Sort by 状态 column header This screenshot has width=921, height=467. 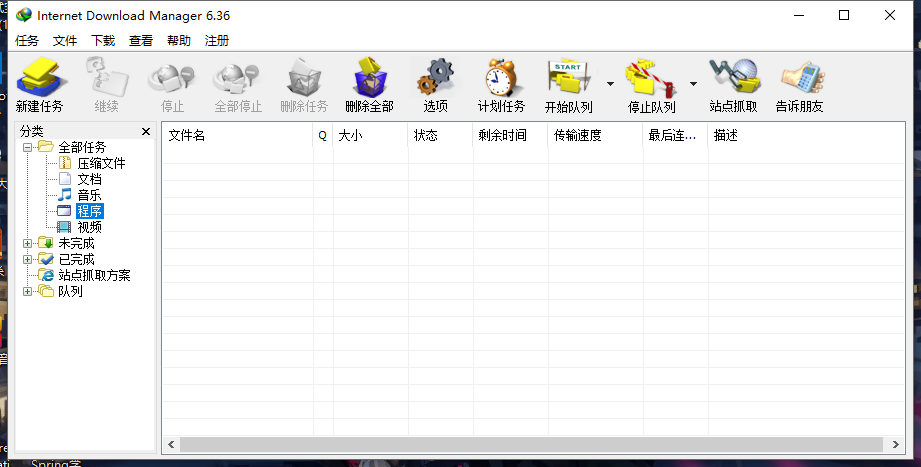click(x=440, y=135)
